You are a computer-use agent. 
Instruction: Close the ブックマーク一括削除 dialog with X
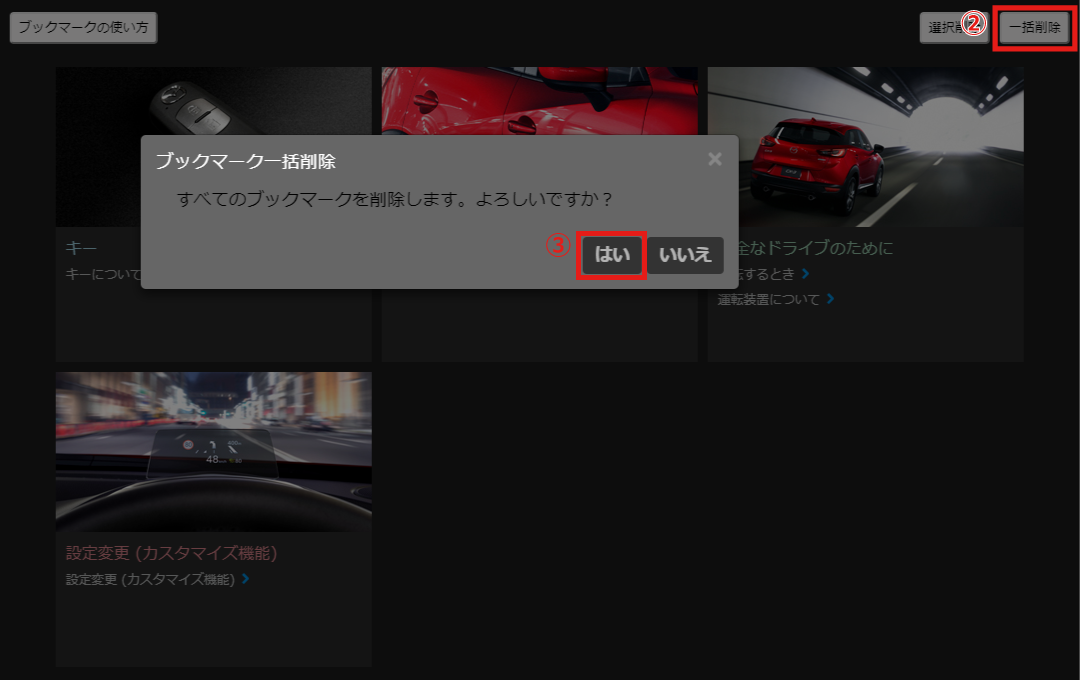[x=714, y=159]
